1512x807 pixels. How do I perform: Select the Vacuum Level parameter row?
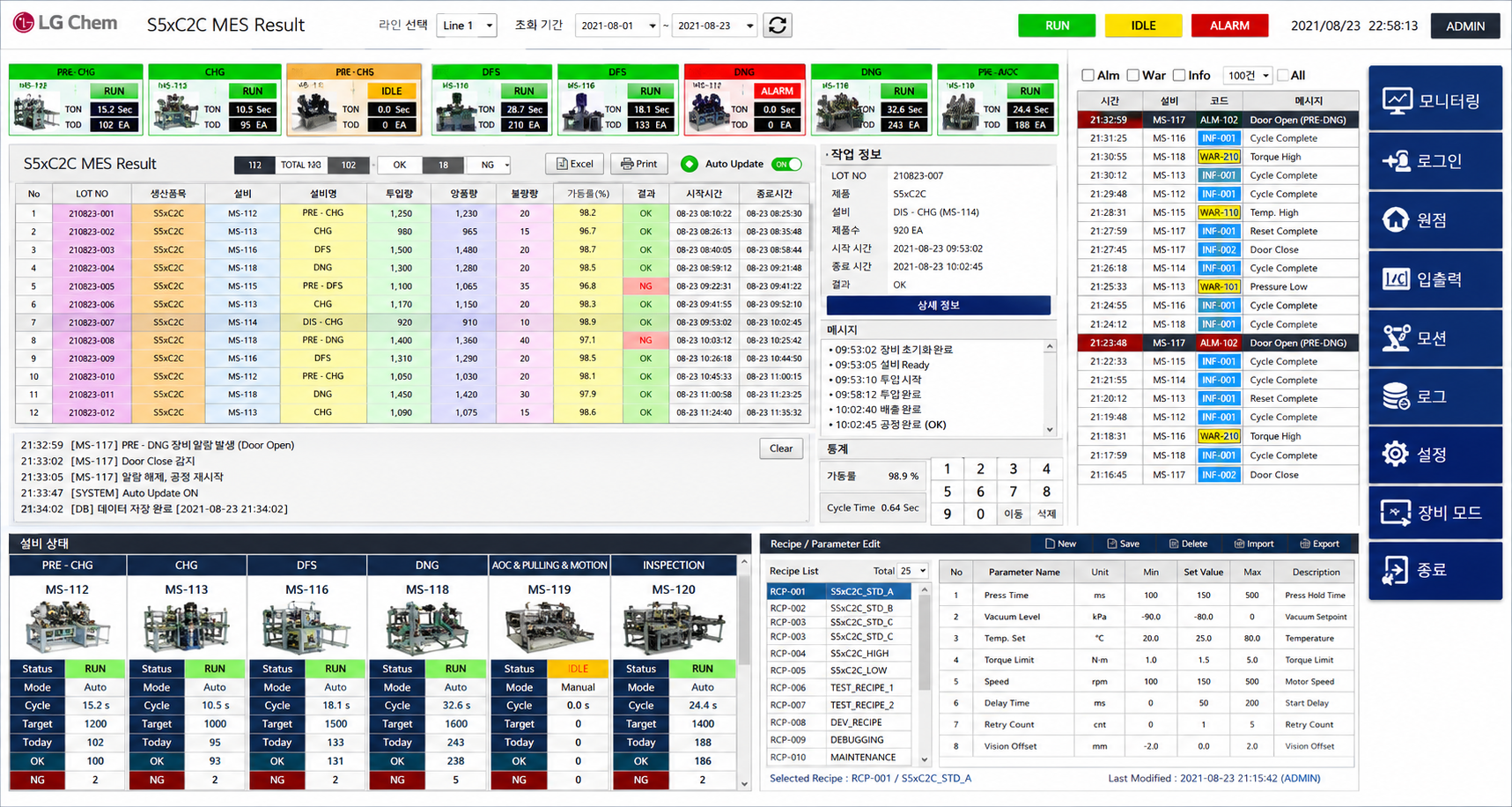(1147, 617)
